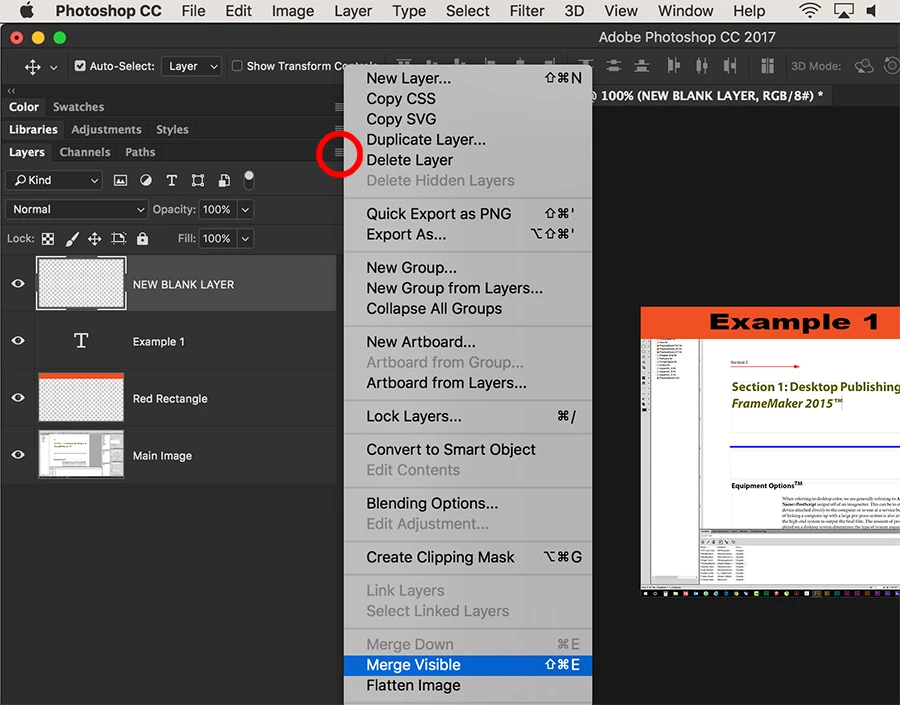Select the Main Image layer thumbnail

(x=81, y=454)
